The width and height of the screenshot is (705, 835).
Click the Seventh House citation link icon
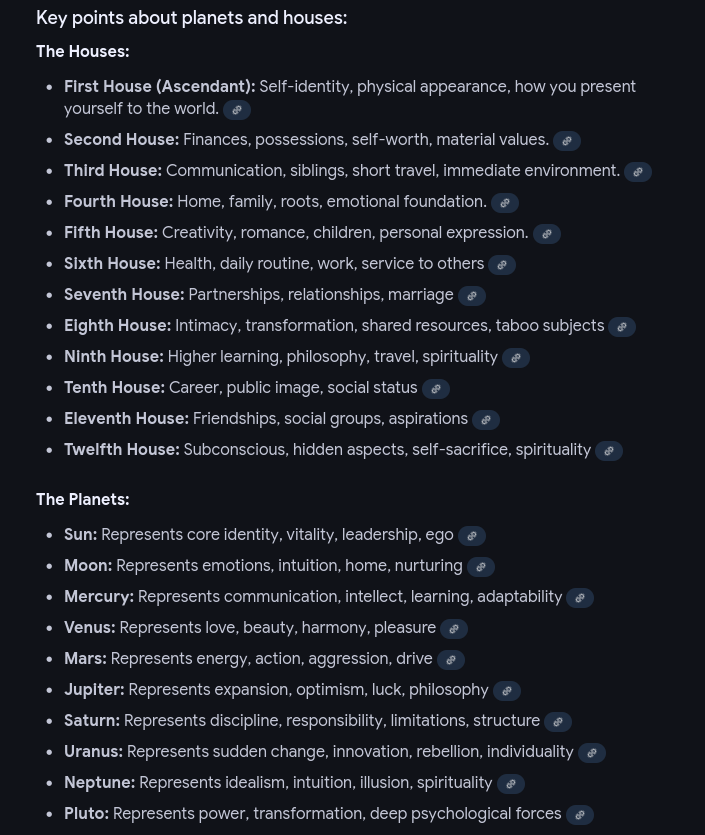click(x=472, y=296)
